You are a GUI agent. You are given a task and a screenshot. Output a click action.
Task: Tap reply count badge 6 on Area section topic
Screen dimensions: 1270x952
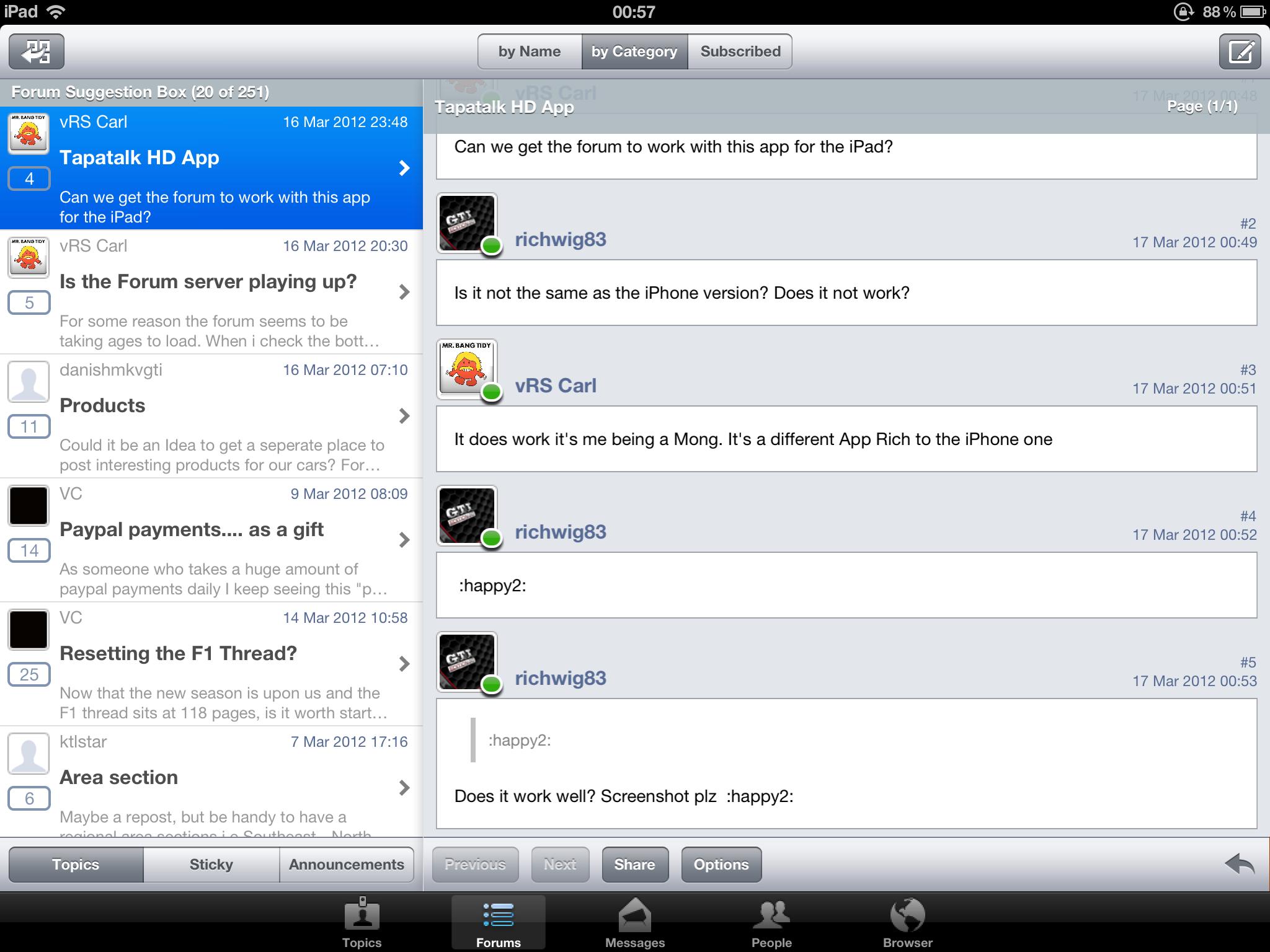tap(29, 799)
